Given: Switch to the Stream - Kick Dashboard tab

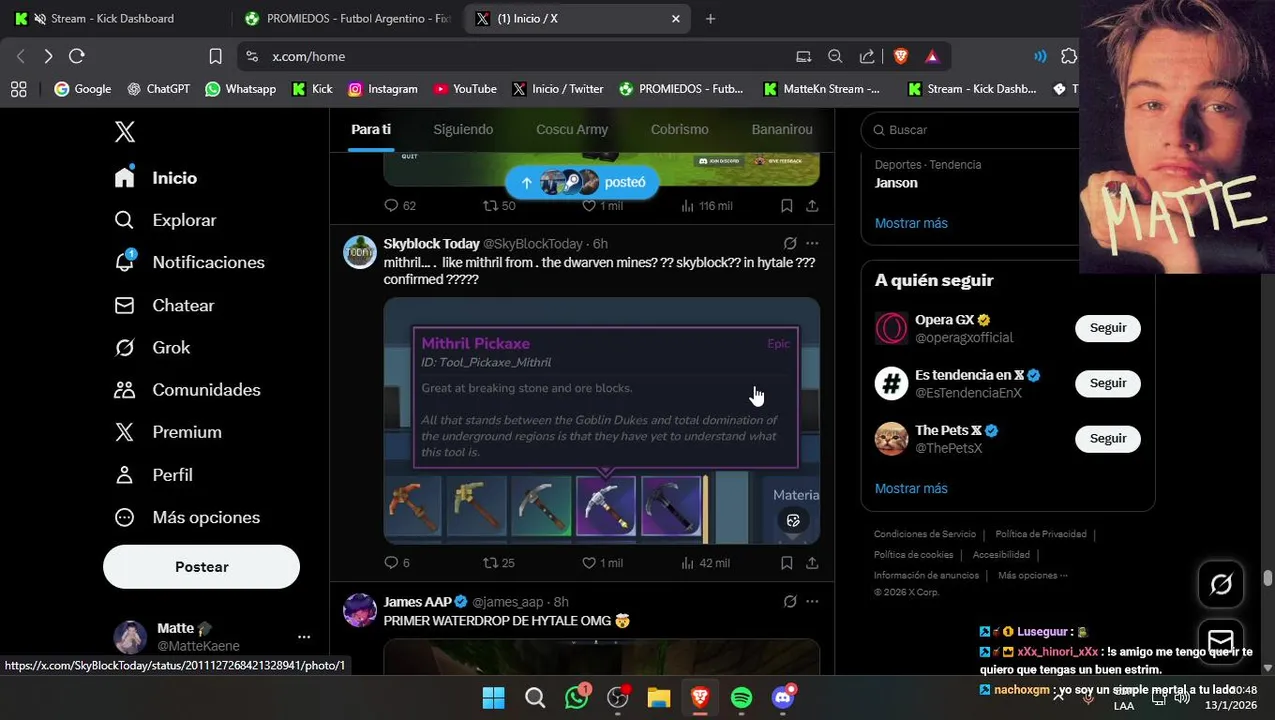Looking at the screenshot, I should [x=112, y=18].
